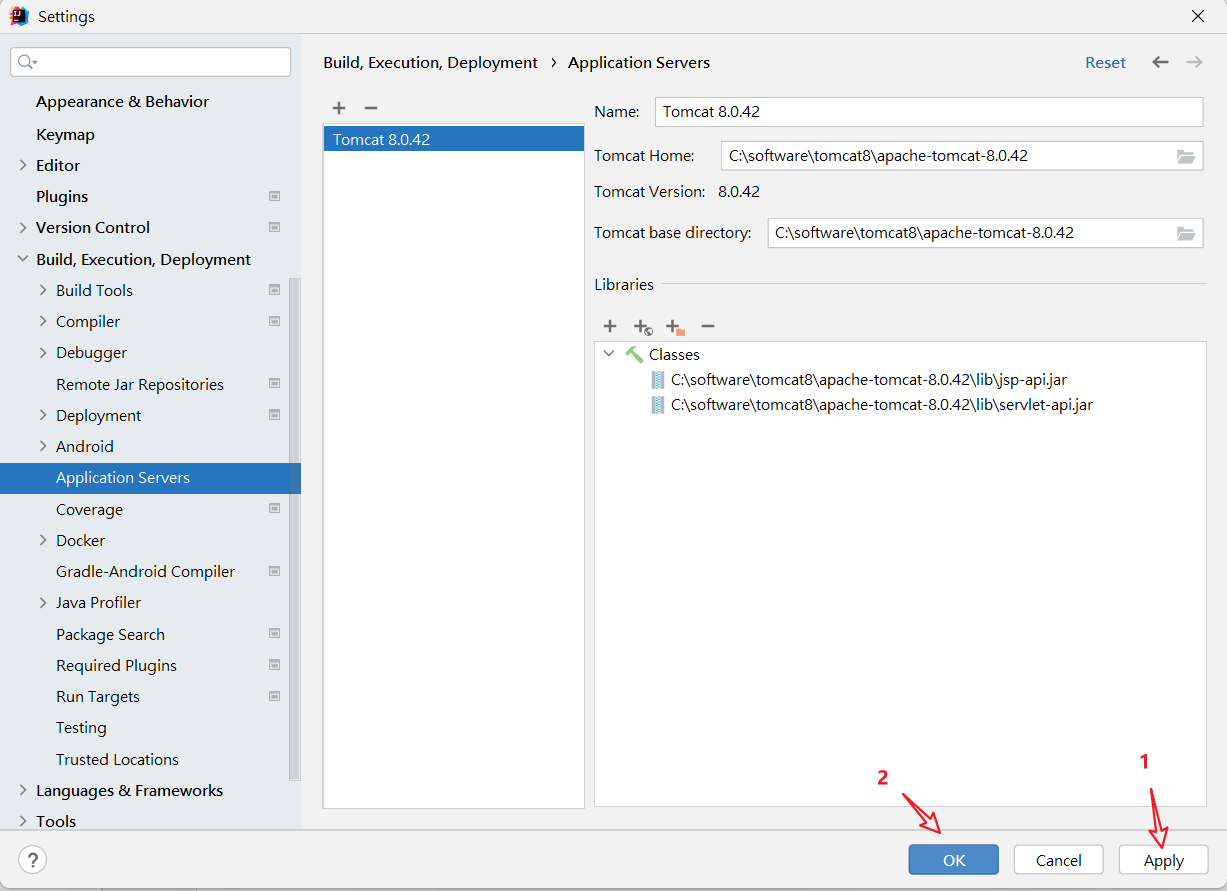Click project-level icon beside Build Tools
Viewport: 1227px width, 891px height.
[274, 290]
